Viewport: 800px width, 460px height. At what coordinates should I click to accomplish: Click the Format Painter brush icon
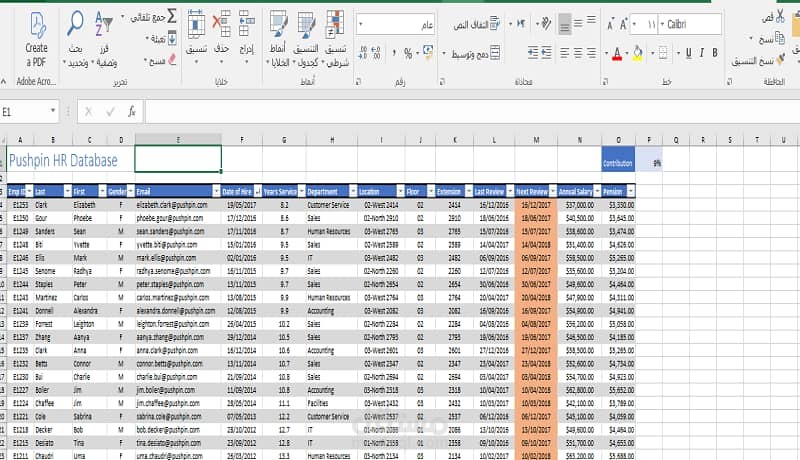(780, 60)
